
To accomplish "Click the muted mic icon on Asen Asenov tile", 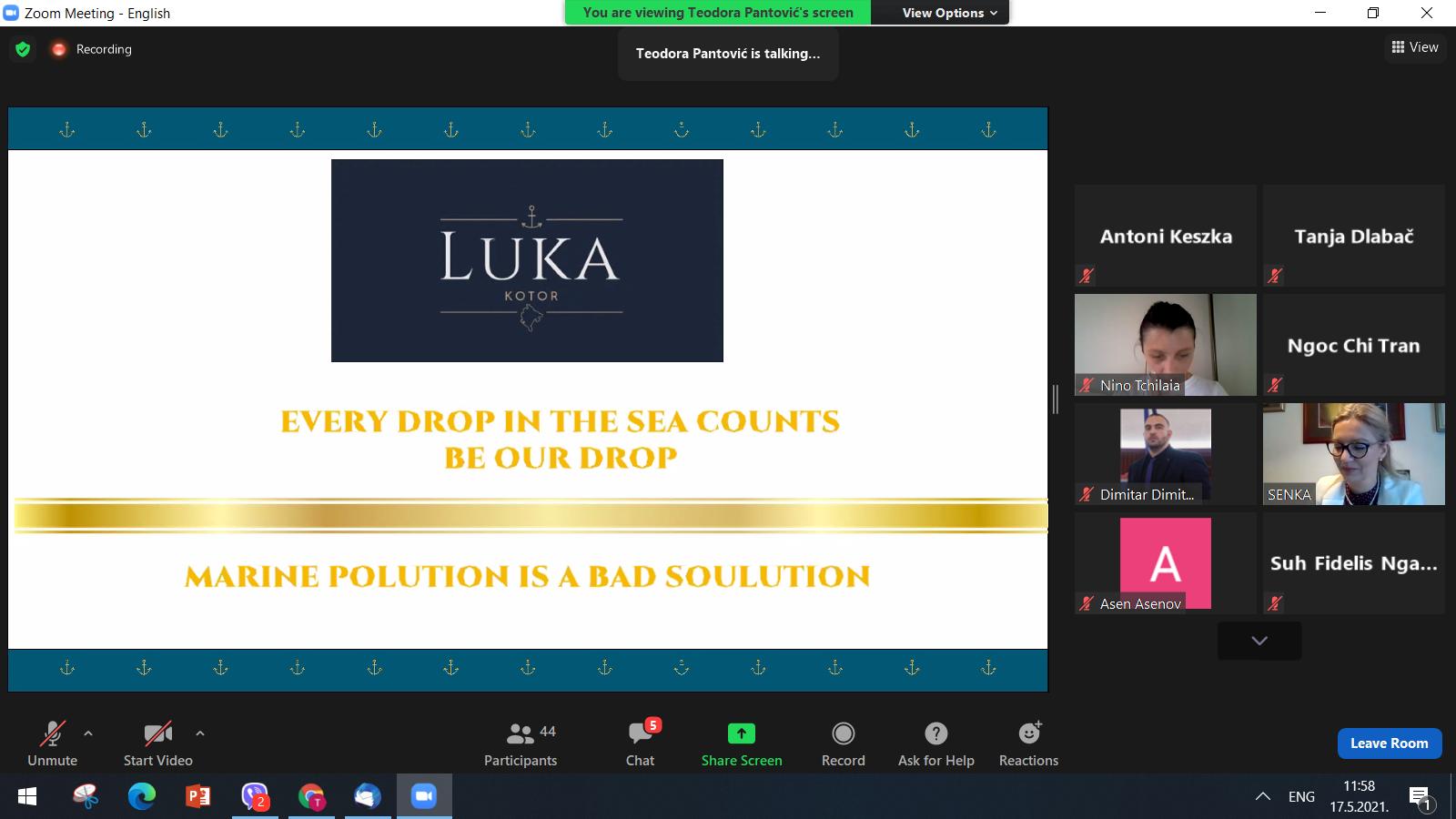I will [x=1087, y=603].
